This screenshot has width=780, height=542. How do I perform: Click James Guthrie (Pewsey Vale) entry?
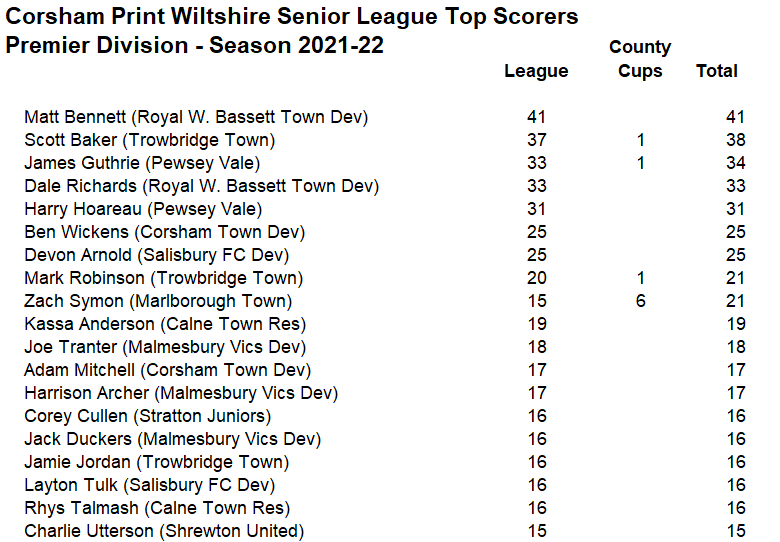point(142,163)
